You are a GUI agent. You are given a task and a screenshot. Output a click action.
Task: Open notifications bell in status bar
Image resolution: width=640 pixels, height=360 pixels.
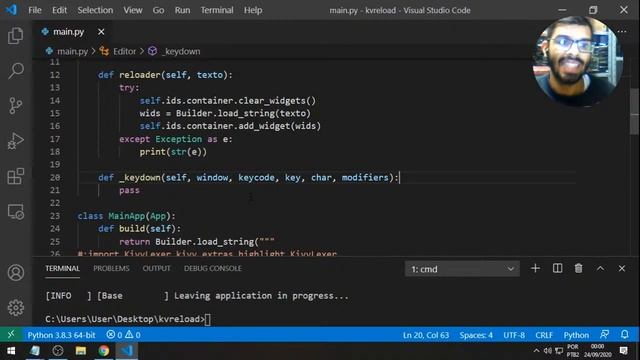624,335
